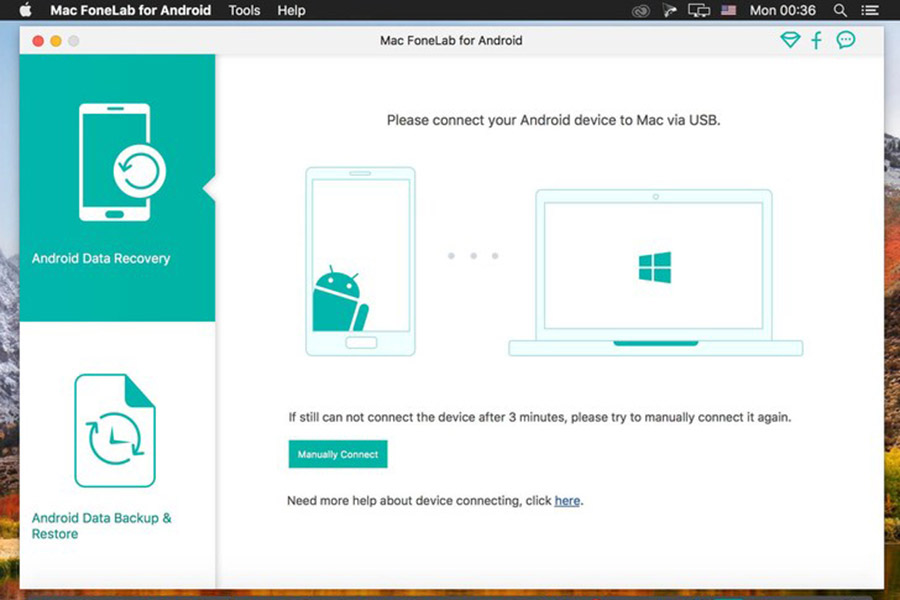Open the Apple menu
Image resolution: width=900 pixels, height=600 pixels.
tap(25, 10)
